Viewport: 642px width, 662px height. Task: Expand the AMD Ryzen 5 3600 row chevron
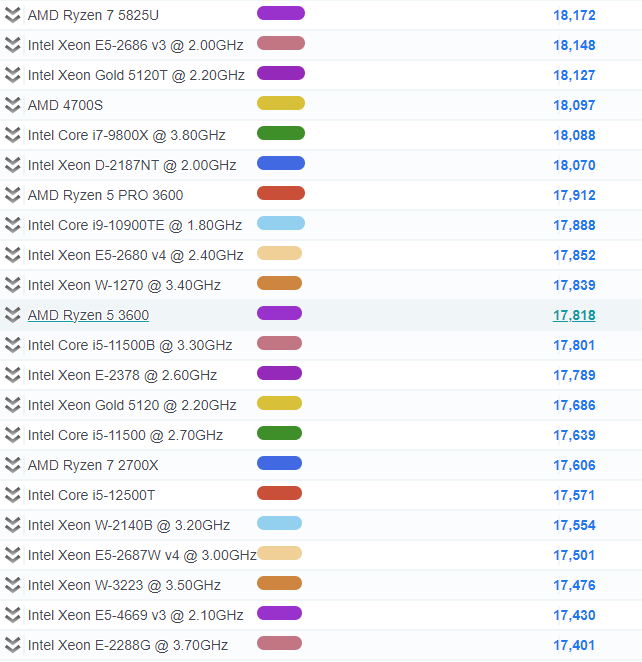coord(13,315)
